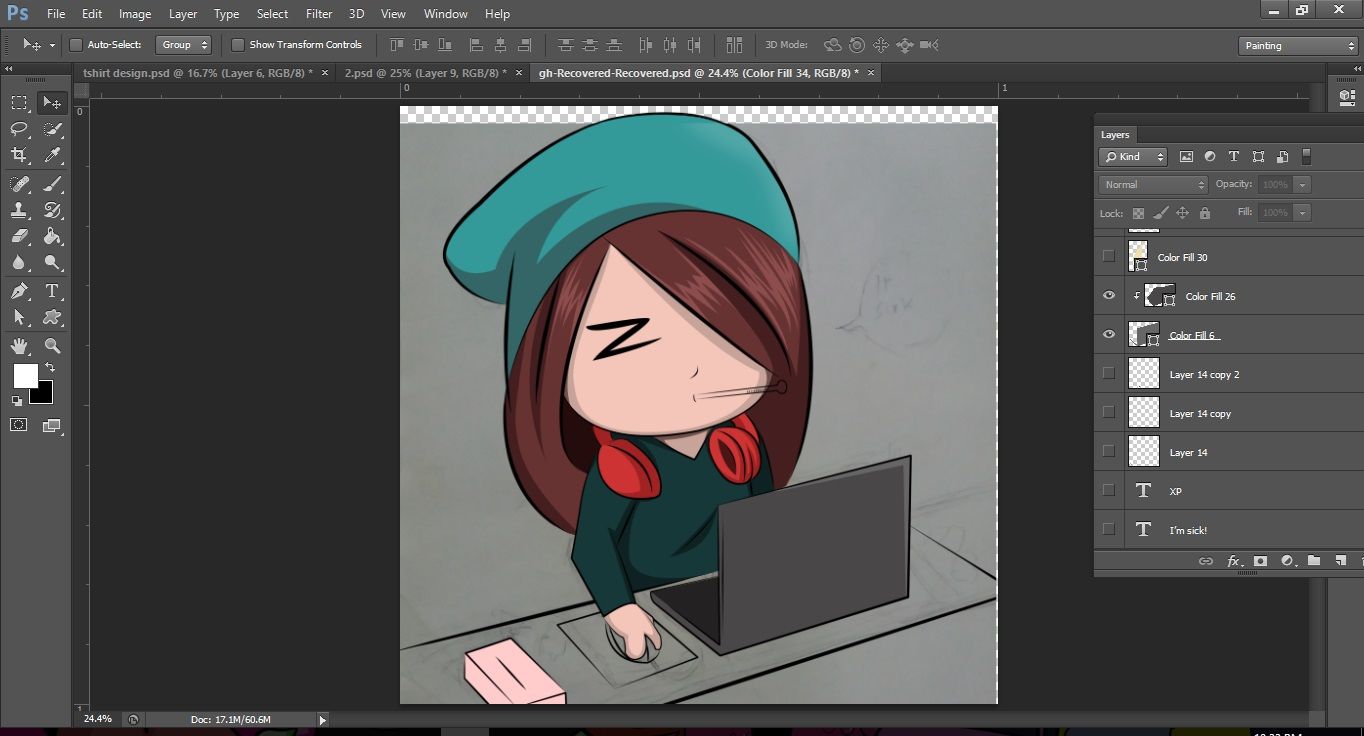Select the Clone Stamp tool

19,210
